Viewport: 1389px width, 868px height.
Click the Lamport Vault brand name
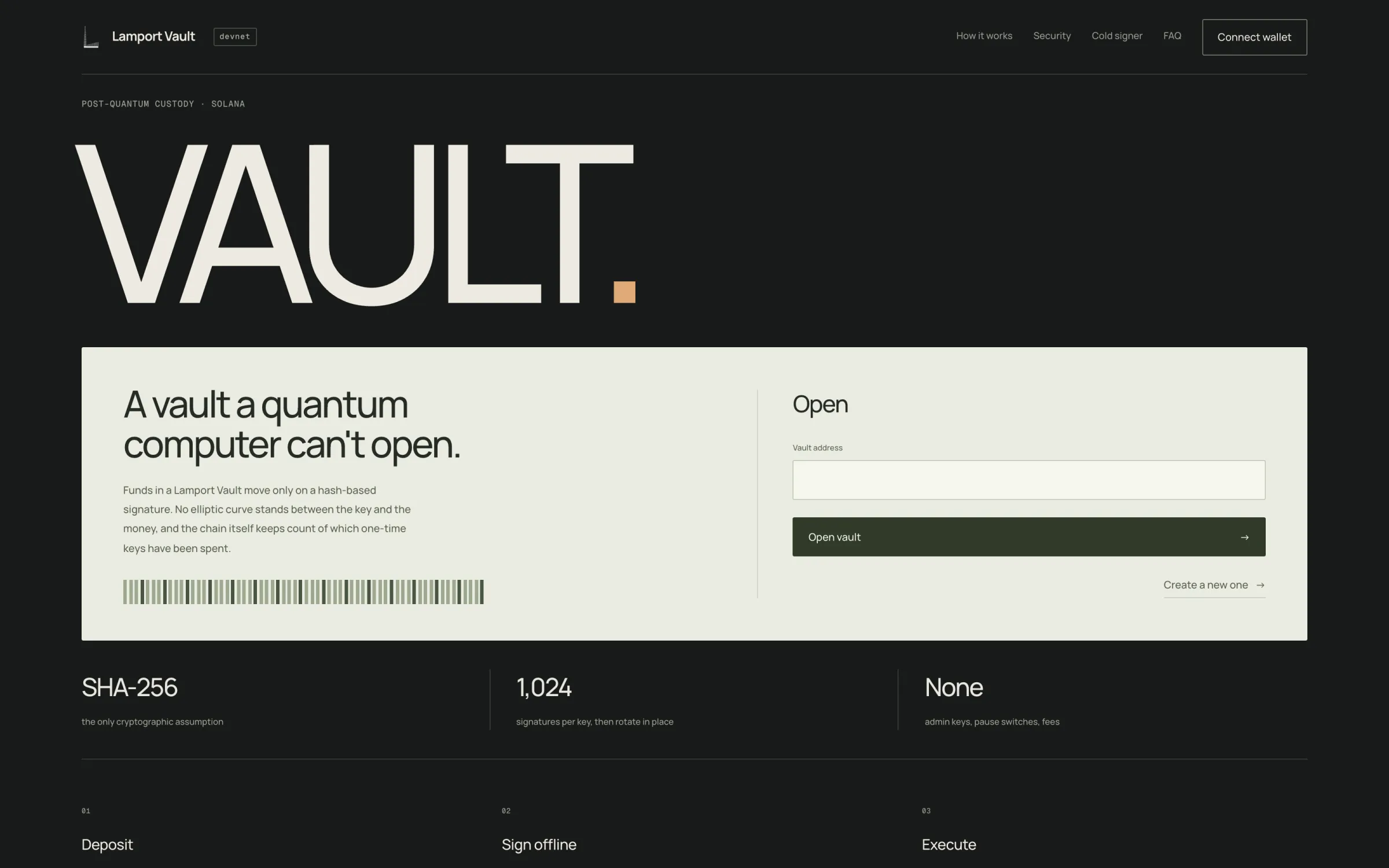tap(153, 36)
